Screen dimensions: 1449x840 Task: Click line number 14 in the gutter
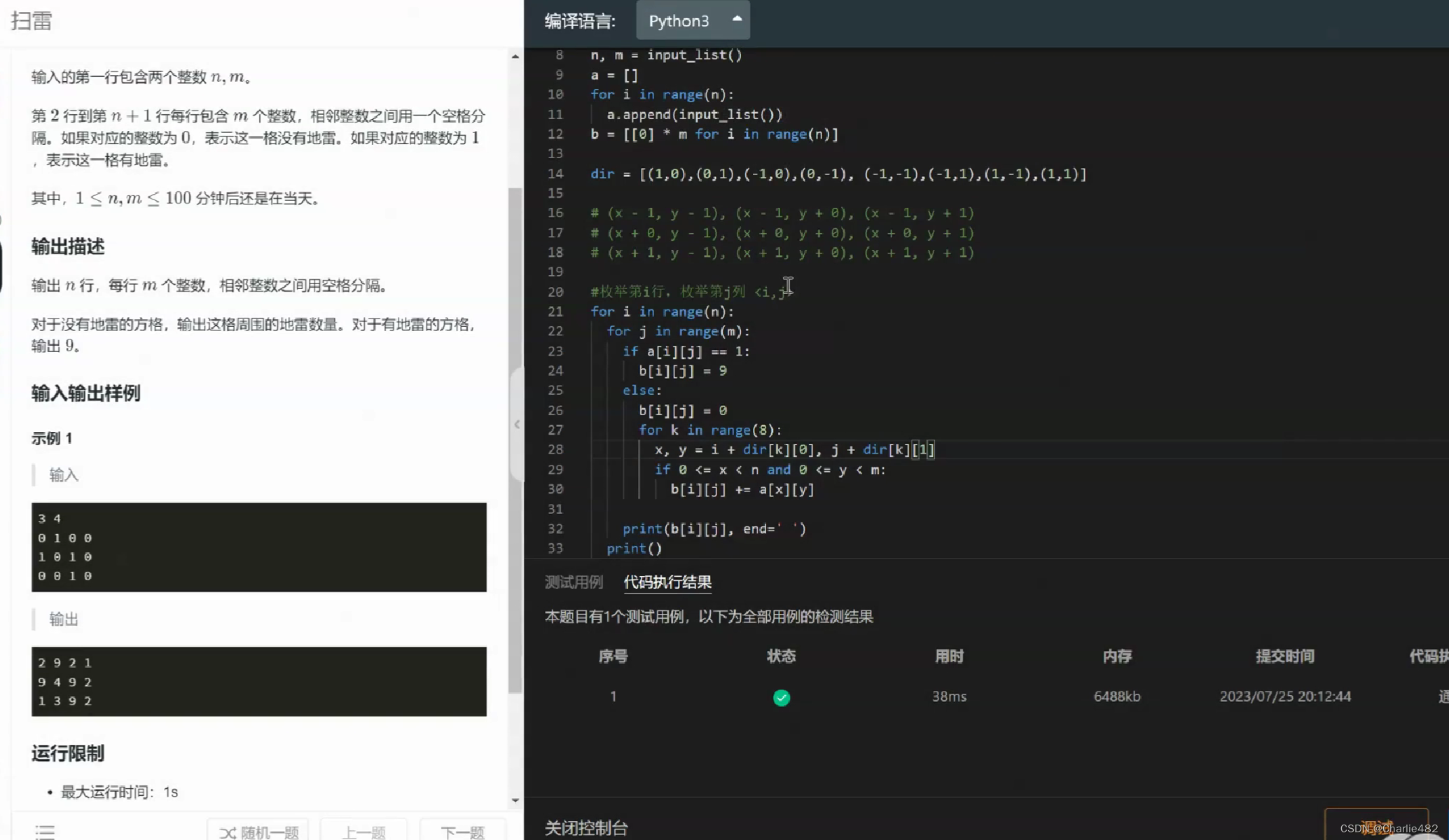pos(555,174)
